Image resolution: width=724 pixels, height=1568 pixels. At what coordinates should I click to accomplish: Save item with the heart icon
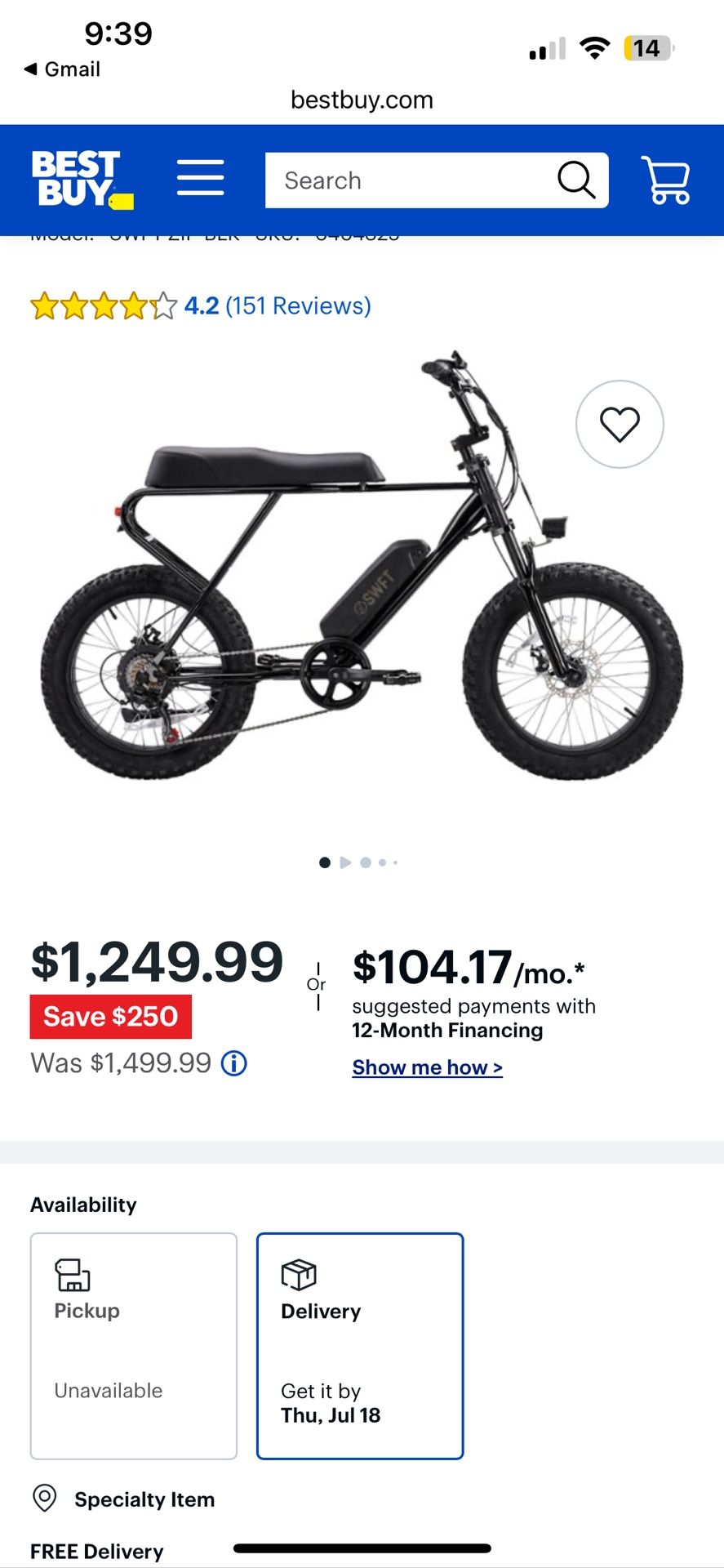tap(620, 424)
